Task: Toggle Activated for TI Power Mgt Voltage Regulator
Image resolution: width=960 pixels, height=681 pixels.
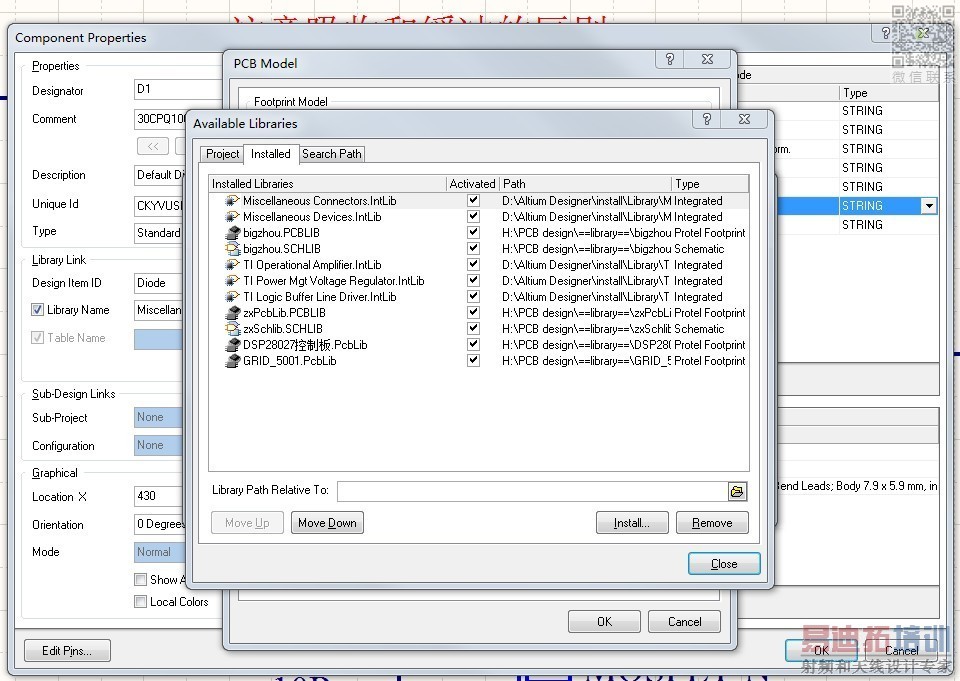Action: pos(473,280)
